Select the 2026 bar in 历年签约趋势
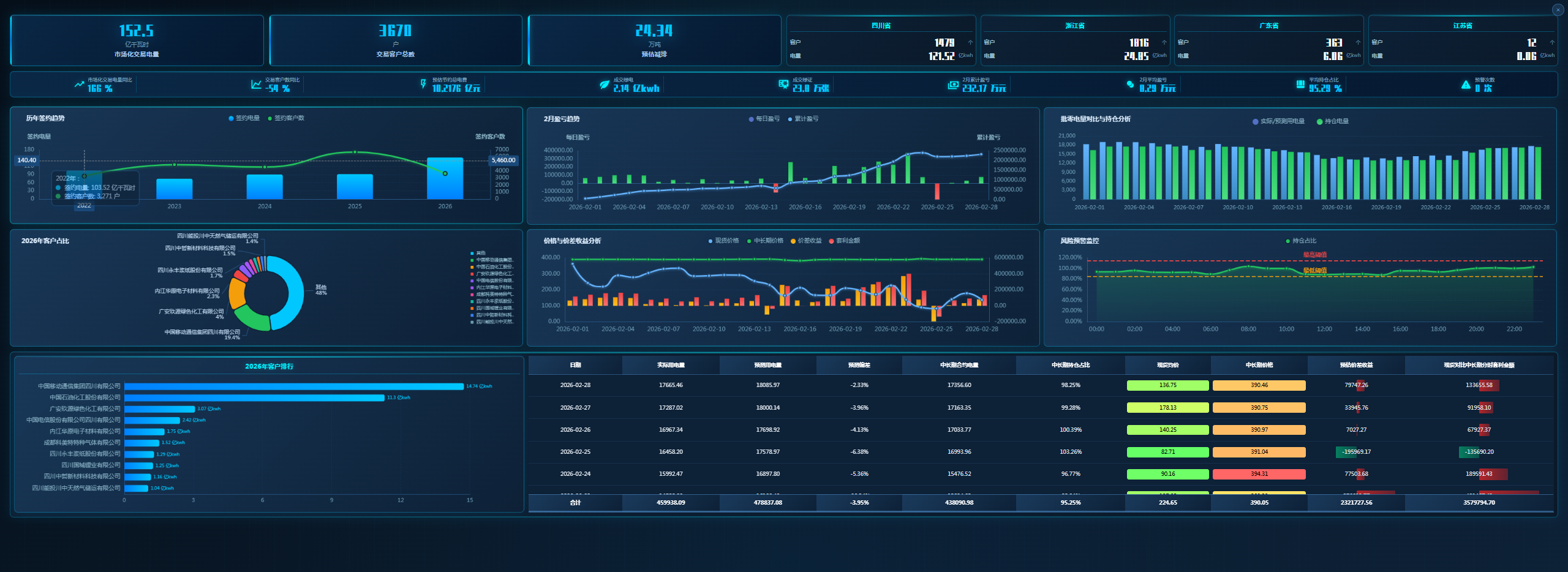Viewport: 1568px width, 572px height. coord(445,179)
